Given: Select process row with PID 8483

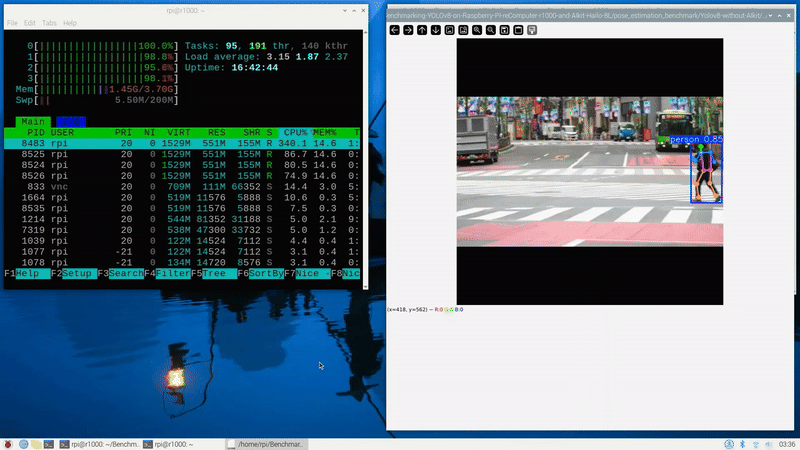Looking at the screenshot, I should pos(182,143).
